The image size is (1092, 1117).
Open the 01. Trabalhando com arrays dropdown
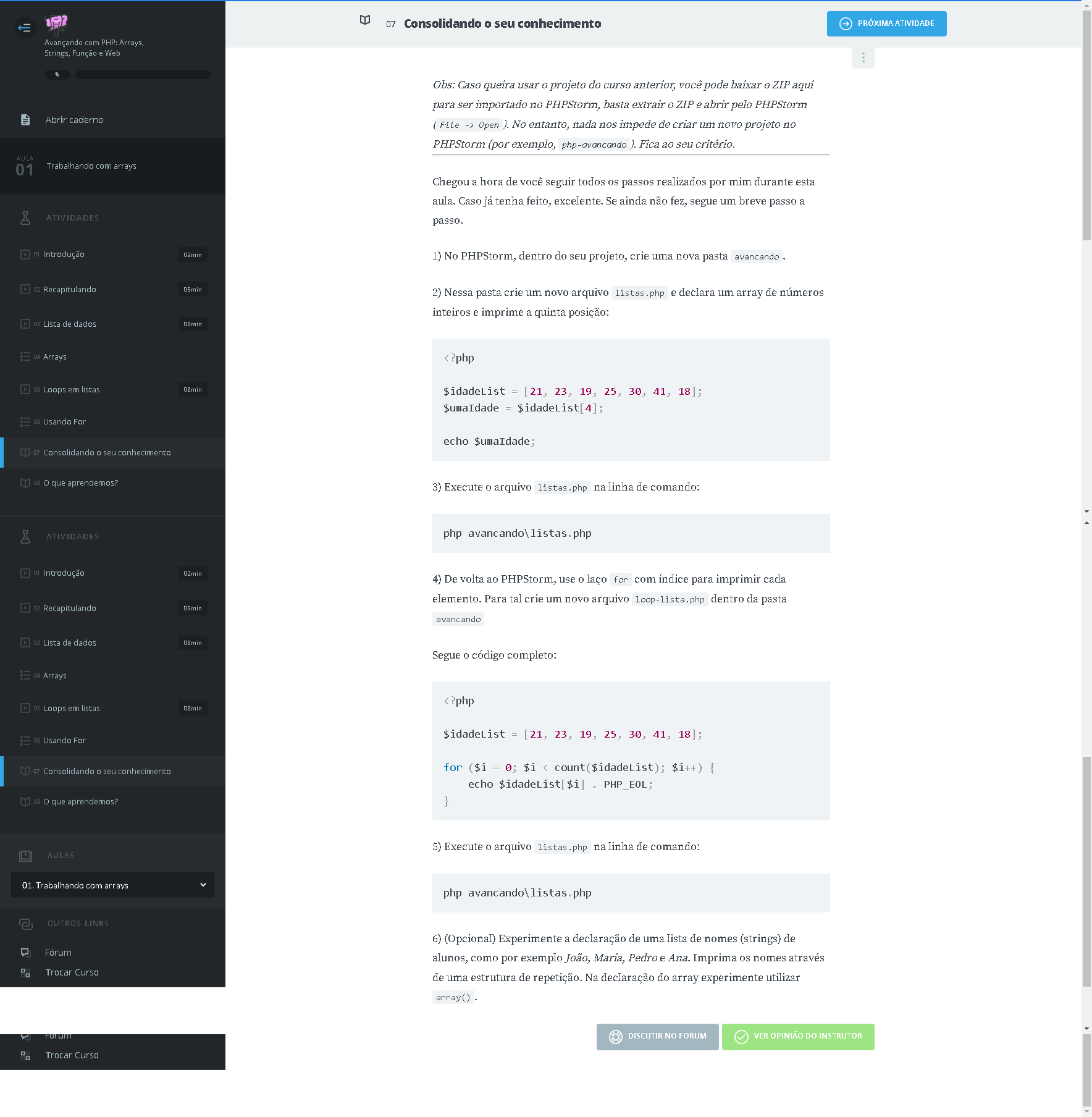112,885
